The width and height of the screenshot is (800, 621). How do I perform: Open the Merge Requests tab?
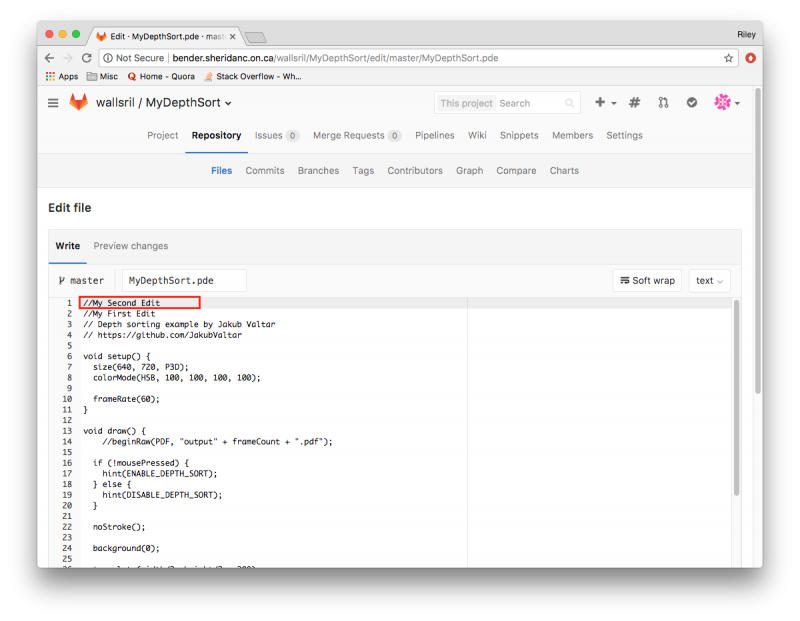357,135
